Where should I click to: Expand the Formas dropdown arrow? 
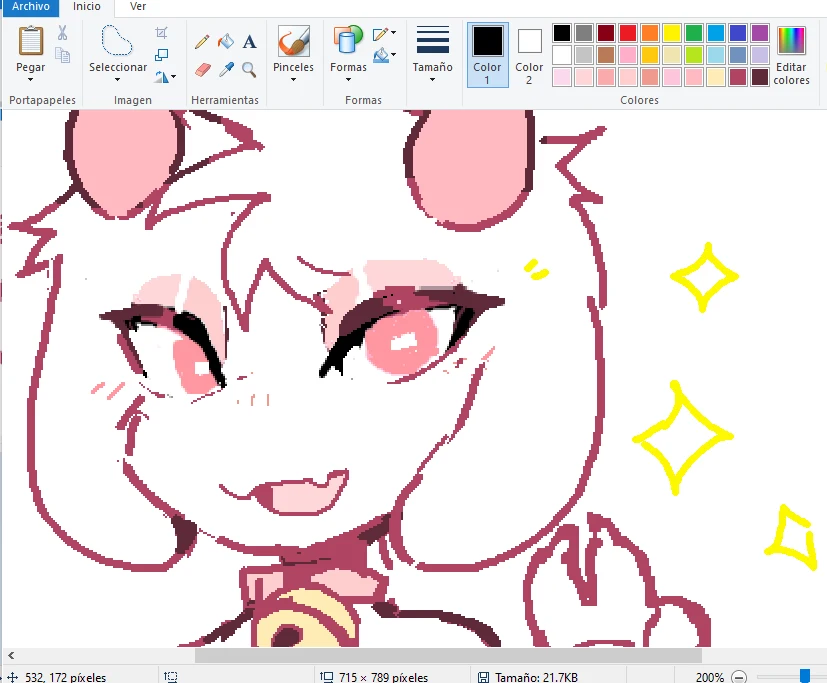(348, 80)
